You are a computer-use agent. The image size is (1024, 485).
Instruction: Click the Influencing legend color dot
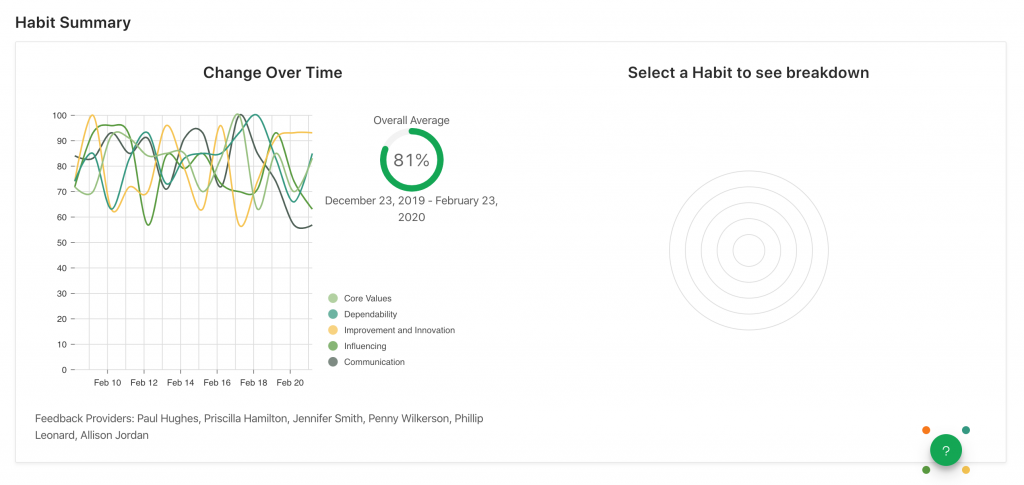pos(333,346)
